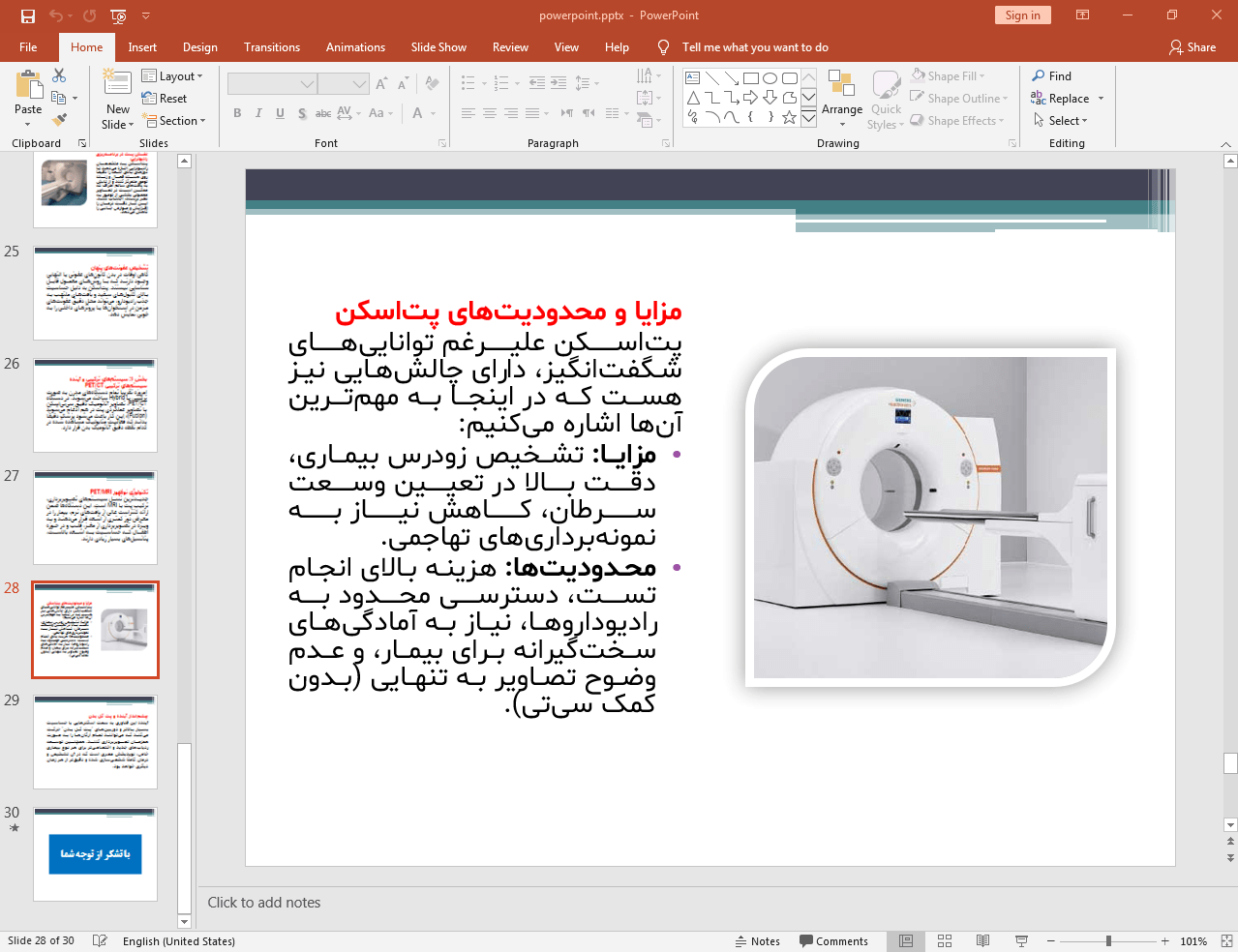Switch to Slide Sorter view in status bar
This screenshot has height=952, width=1238.
pyautogui.click(x=945, y=941)
